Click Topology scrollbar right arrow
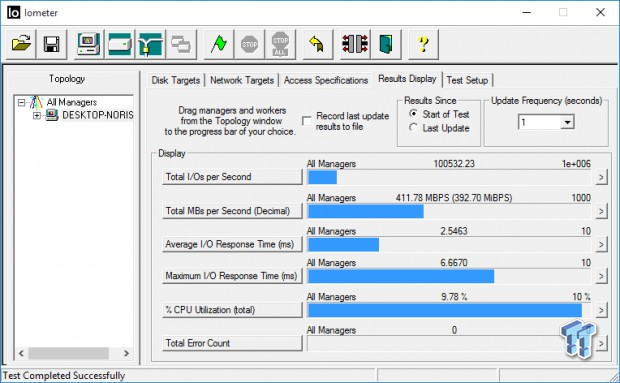 coord(126,353)
